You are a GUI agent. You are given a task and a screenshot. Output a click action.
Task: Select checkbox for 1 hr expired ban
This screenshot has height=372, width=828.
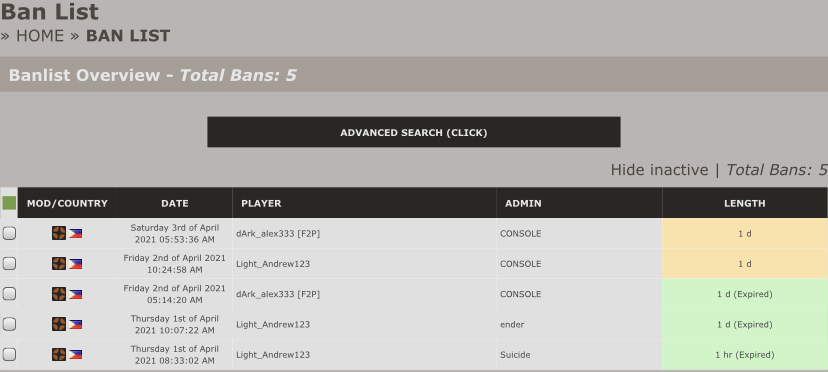point(9,354)
